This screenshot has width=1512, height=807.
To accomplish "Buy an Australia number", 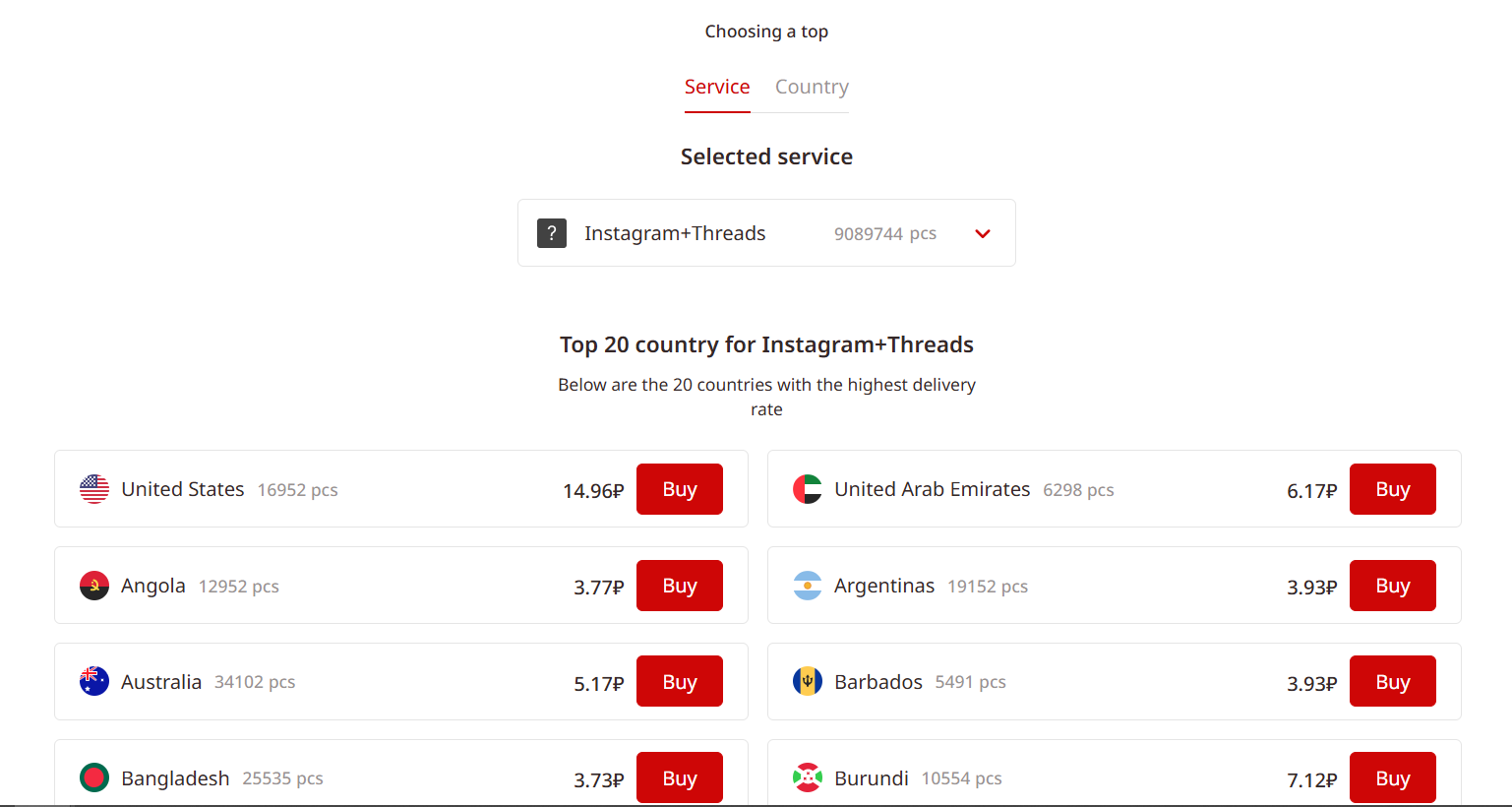I will 680,681.
